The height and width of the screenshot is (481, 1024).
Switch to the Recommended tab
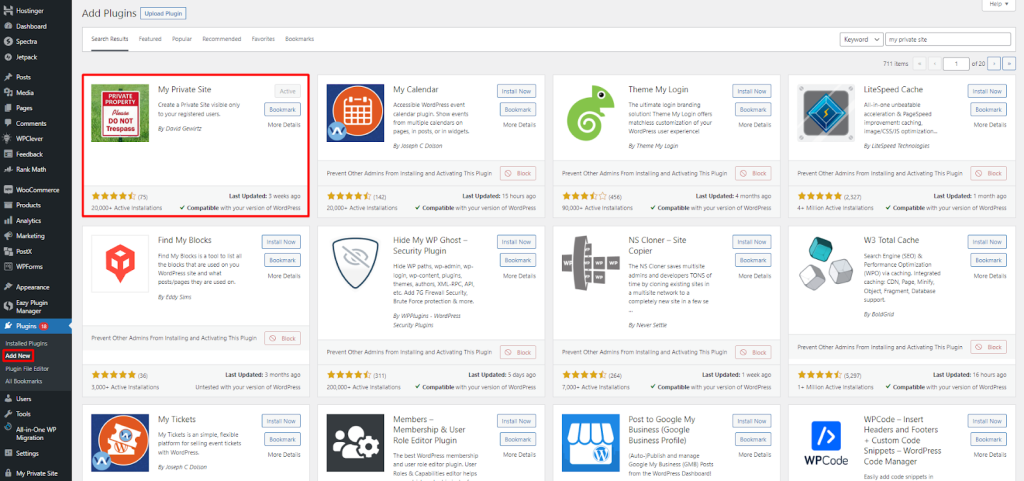[x=222, y=39]
